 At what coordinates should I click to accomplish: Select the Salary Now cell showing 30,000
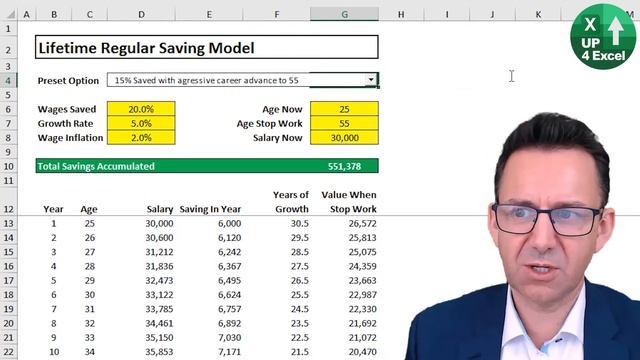pyautogui.click(x=344, y=138)
